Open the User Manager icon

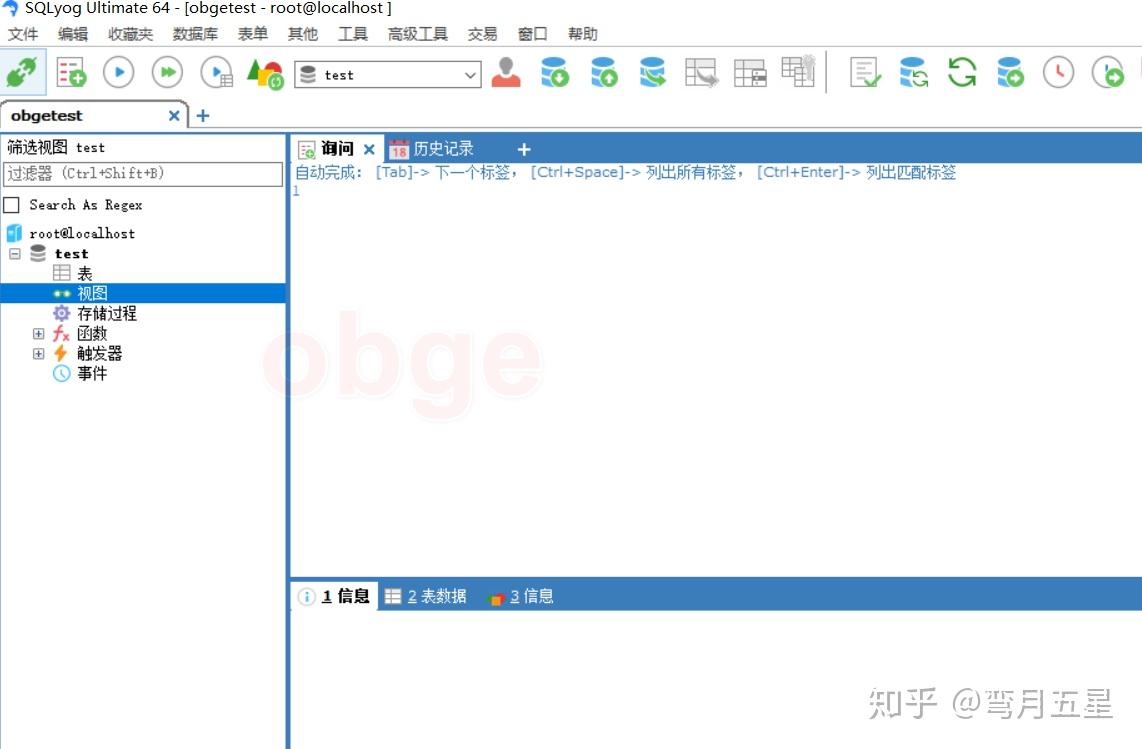tap(505, 72)
